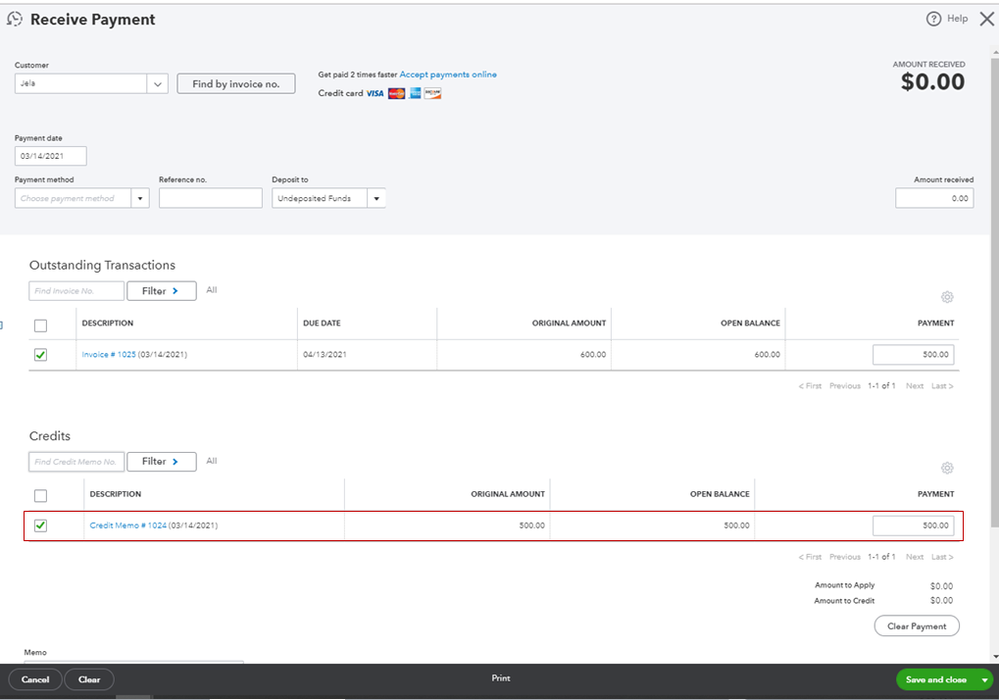Image resolution: width=999 pixels, height=700 pixels.
Task: Click the Receive Payment history clock icon
Action: point(14,19)
